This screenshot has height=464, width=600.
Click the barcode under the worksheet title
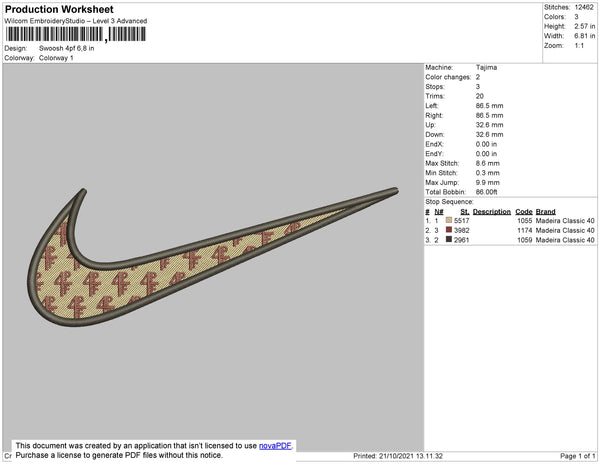tap(75, 34)
